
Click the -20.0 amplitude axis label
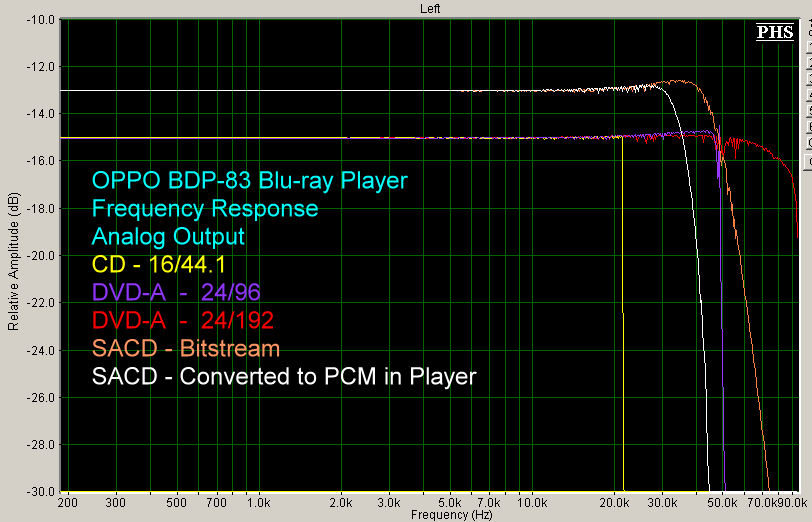pos(40,256)
